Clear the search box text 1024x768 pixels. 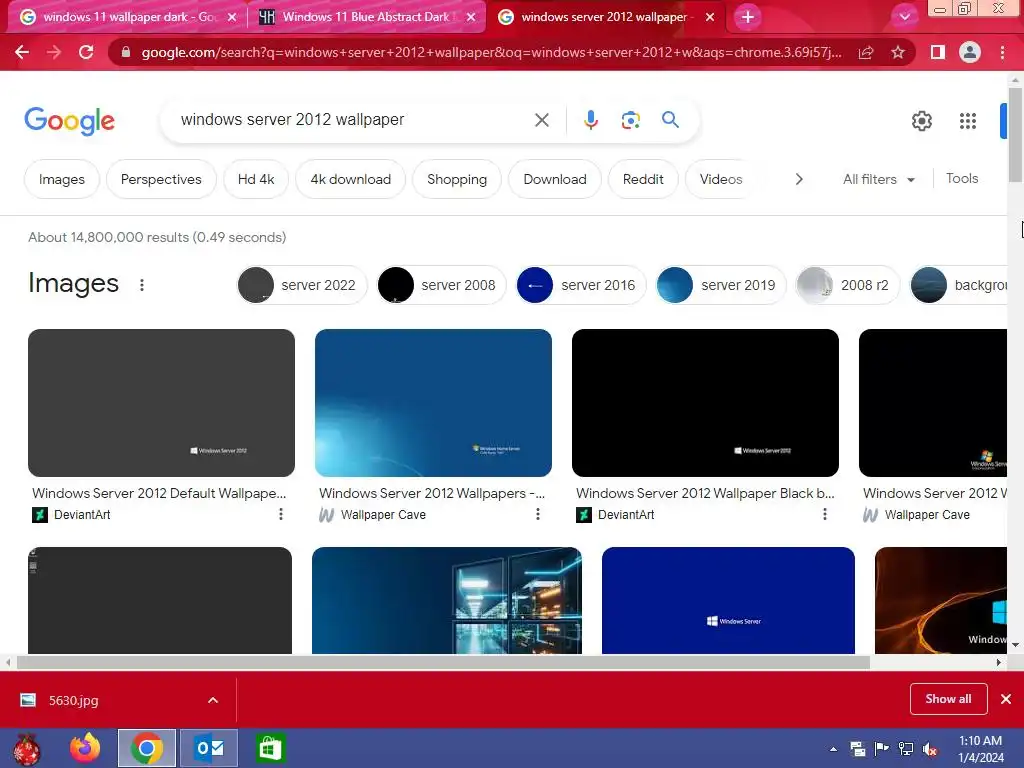[x=541, y=120]
